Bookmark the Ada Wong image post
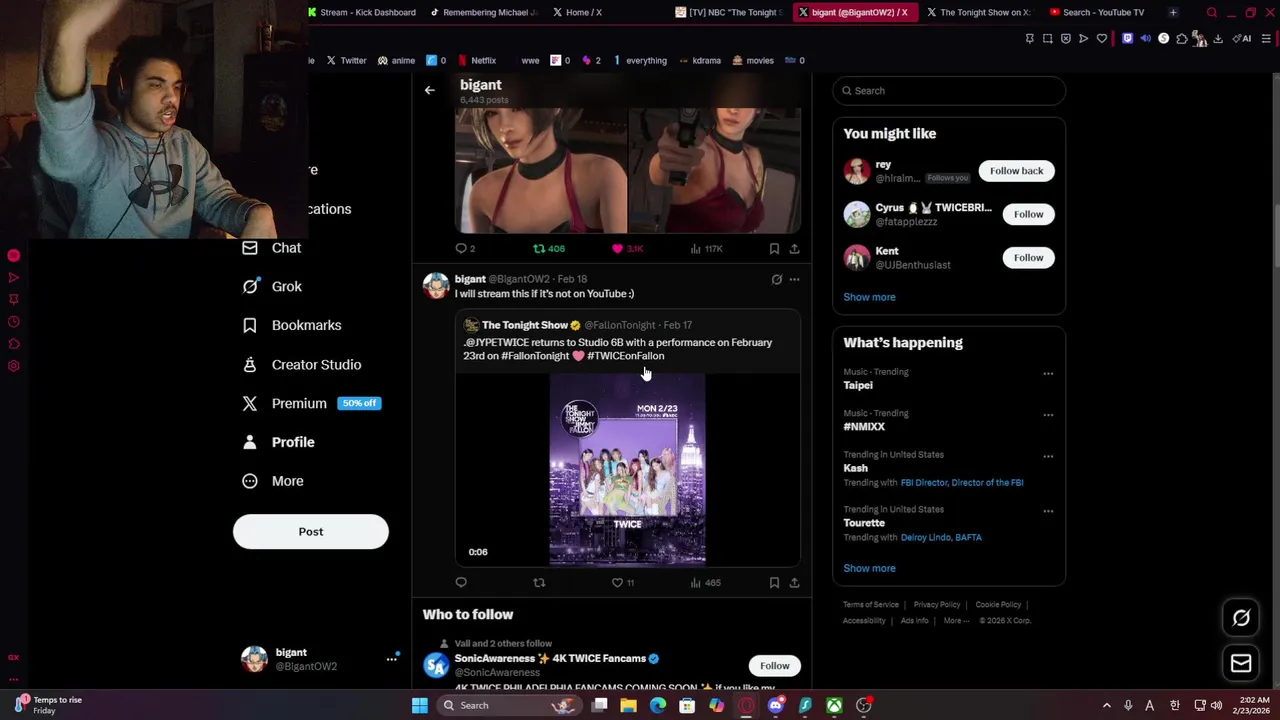 [x=774, y=248]
